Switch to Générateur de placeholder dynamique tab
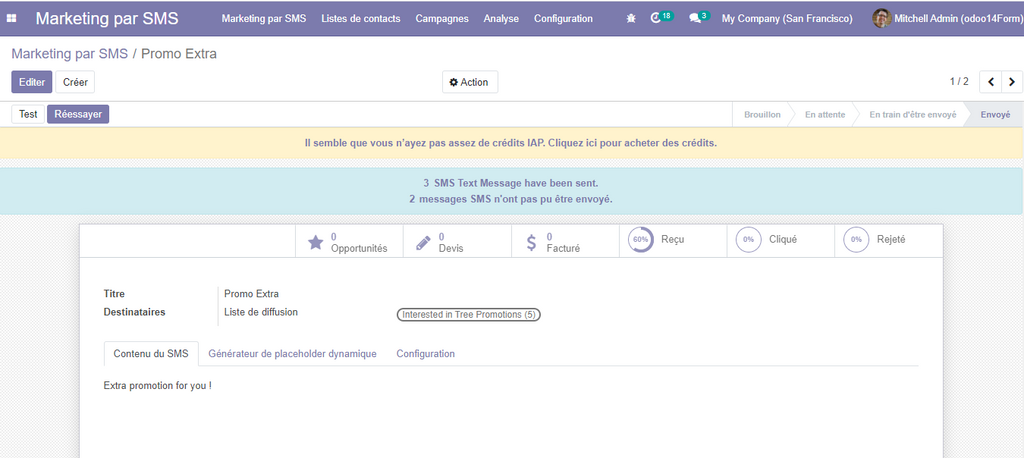 (292, 354)
